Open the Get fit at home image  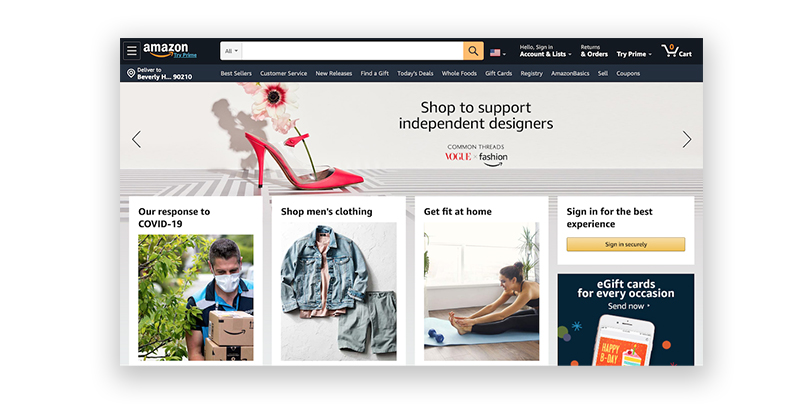(x=481, y=291)
